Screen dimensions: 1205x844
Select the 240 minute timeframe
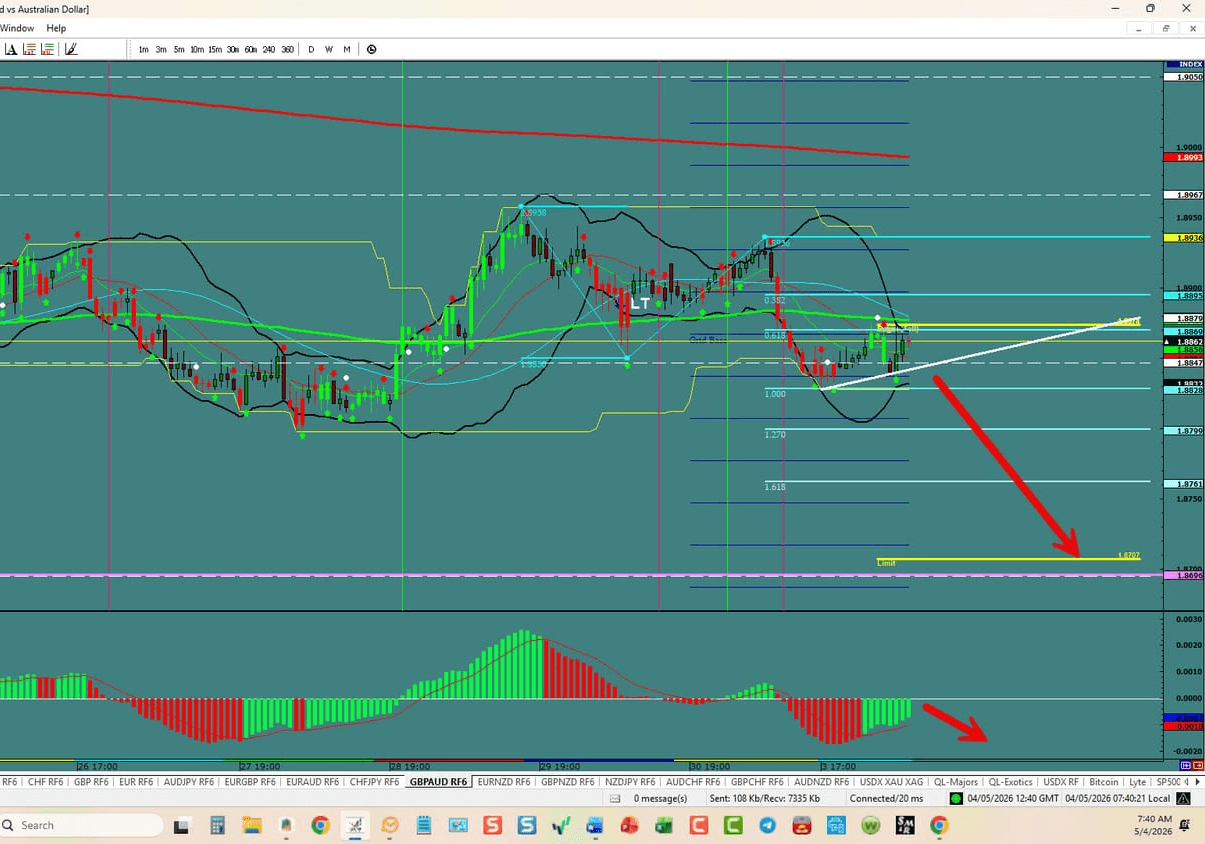(x=269, y=49)
